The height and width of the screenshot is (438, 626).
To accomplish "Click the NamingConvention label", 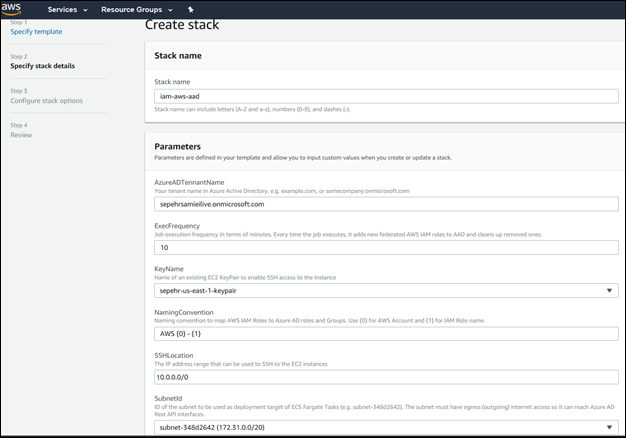I will tap(184, 312).
